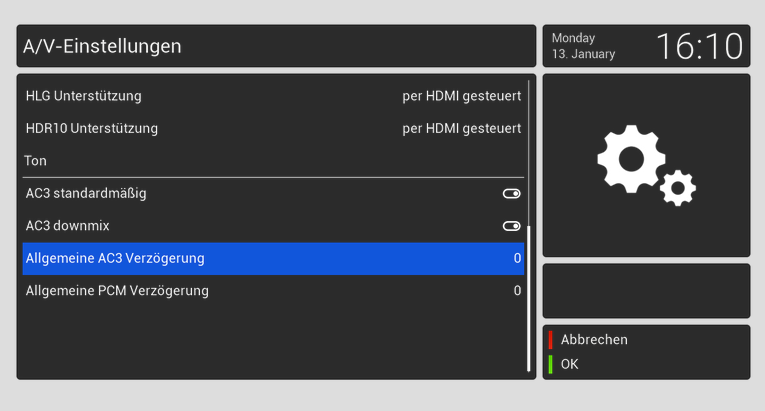Click the AC3 Verzögerung value 0
Image resolution: width=765 pixels, height=411 pixels.
pos(517,258)
